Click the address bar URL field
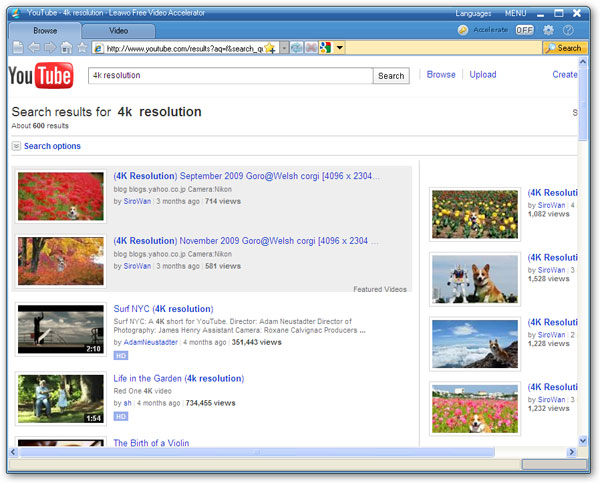600x483 pixels. (x=184, y=48)
